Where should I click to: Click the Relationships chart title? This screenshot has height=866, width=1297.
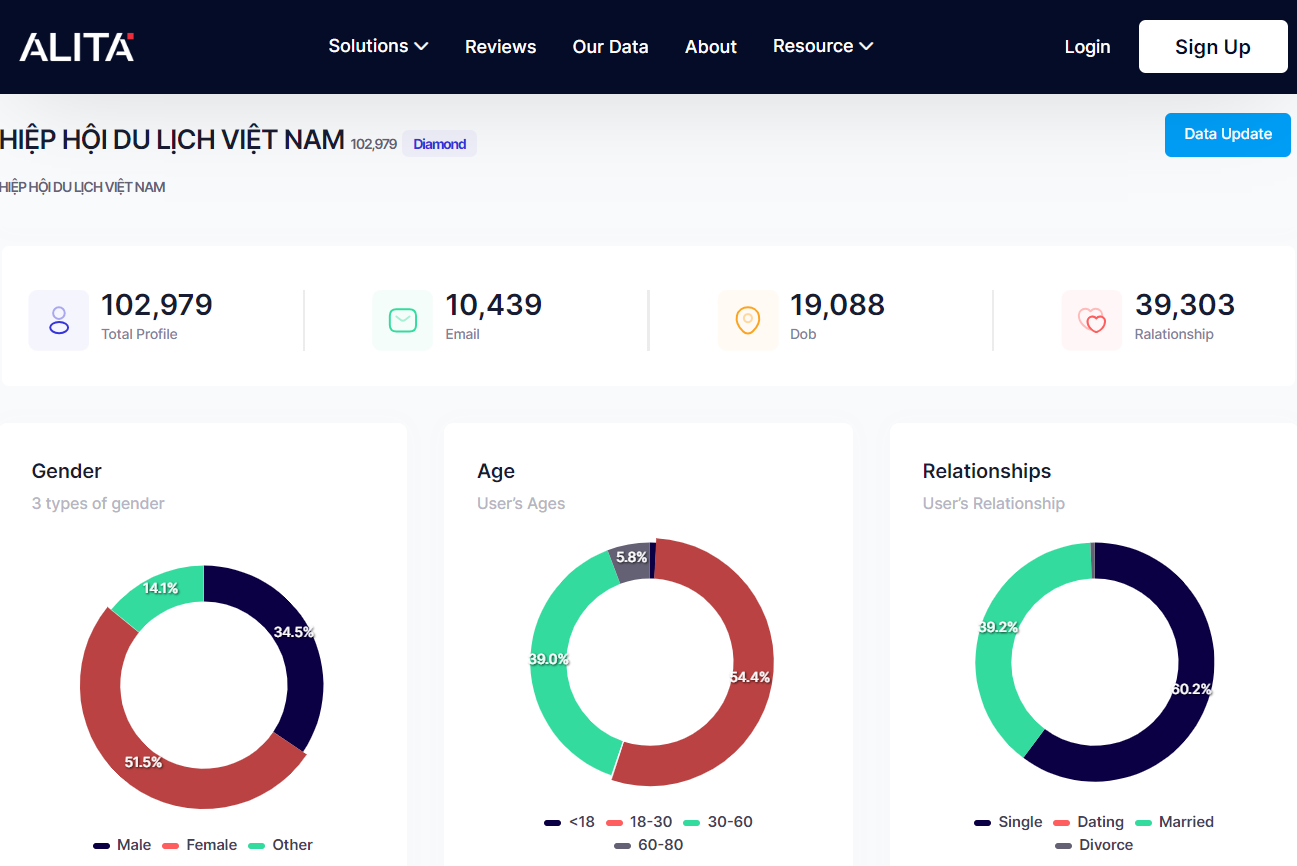987,471
